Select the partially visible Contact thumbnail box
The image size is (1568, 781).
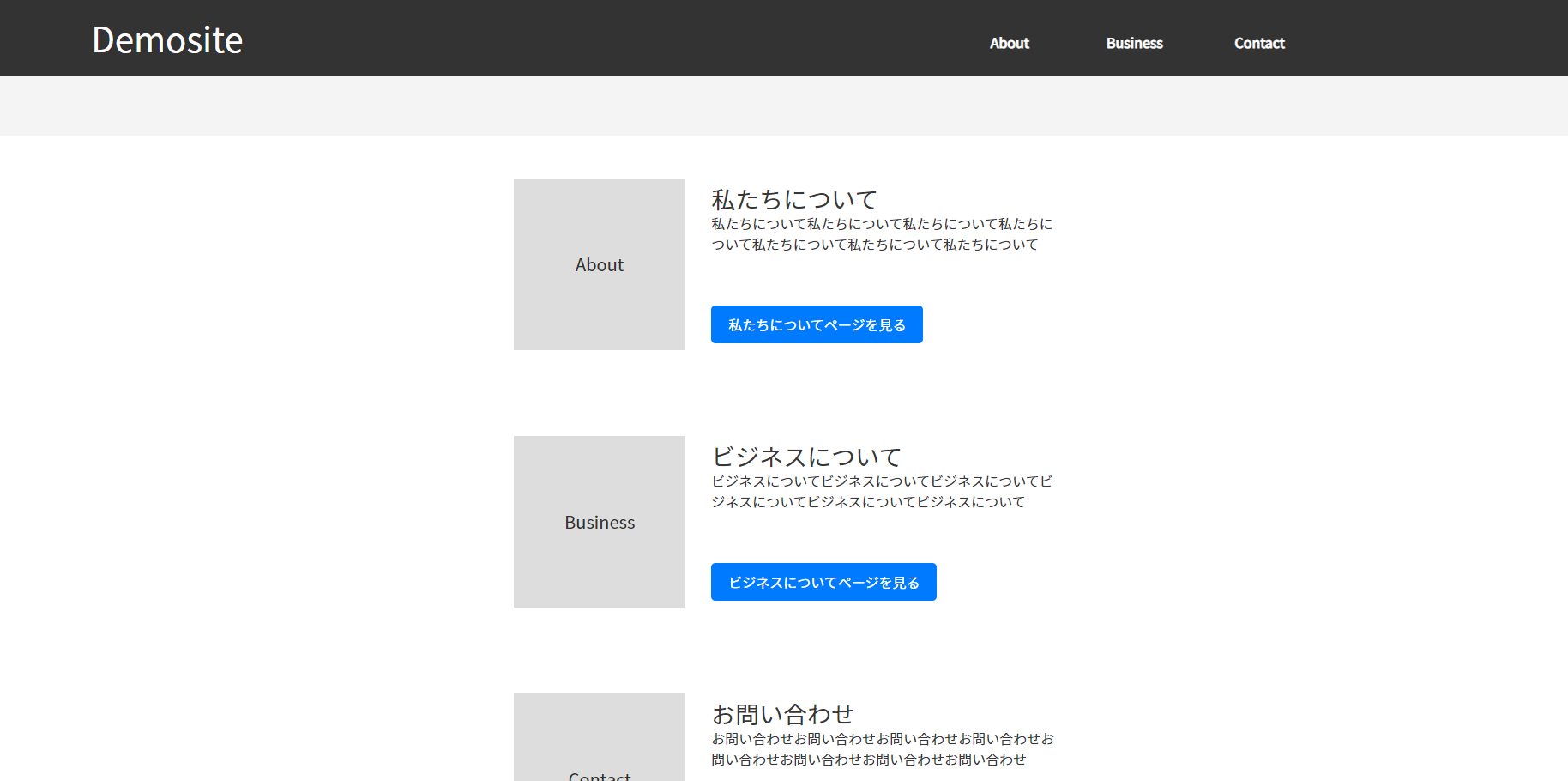599,738
